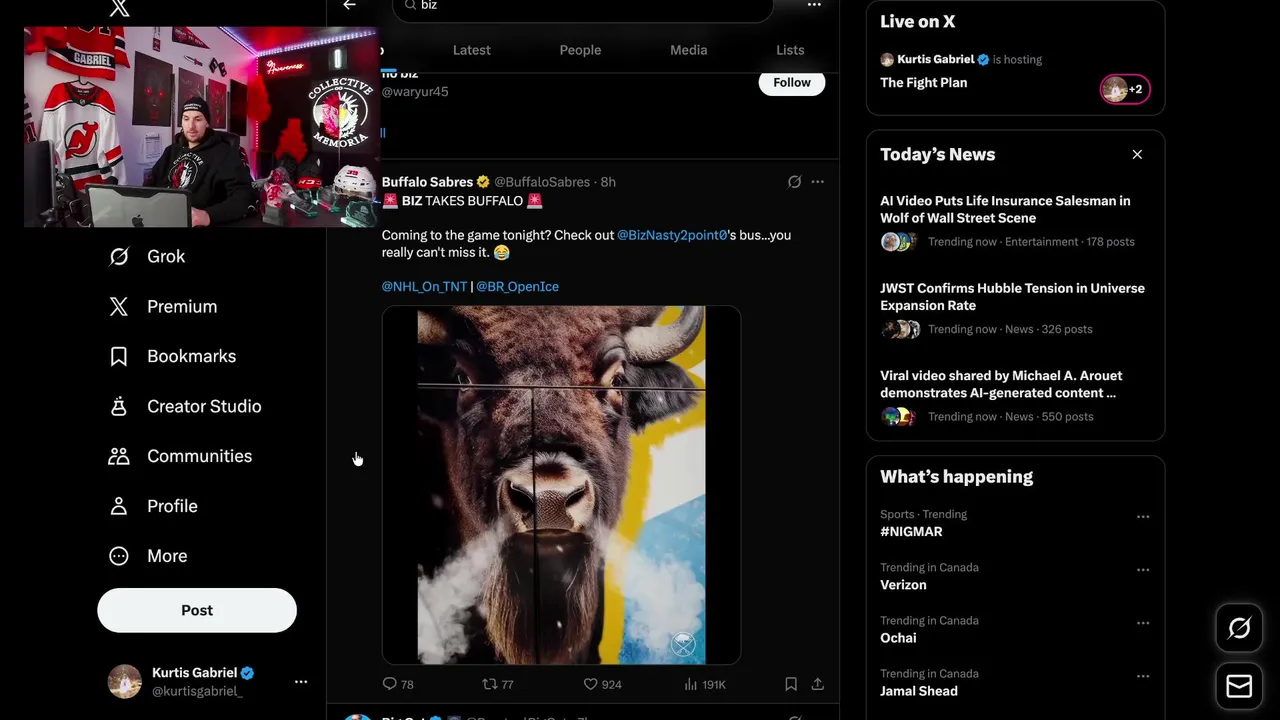Viewport: 1280px width, 720px height.
Task: Open The Fight Plan live space
Action: pos(923,83)
